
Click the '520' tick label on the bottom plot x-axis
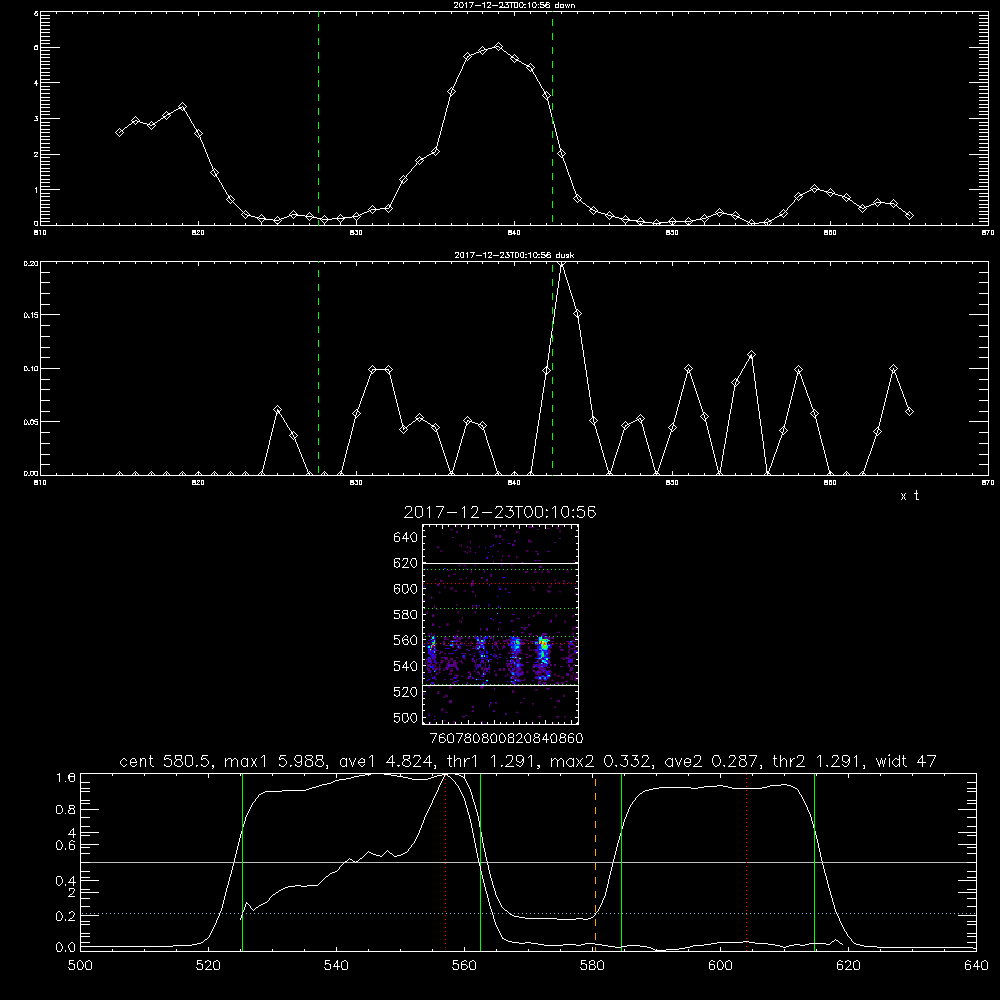[x=208, y=966]
